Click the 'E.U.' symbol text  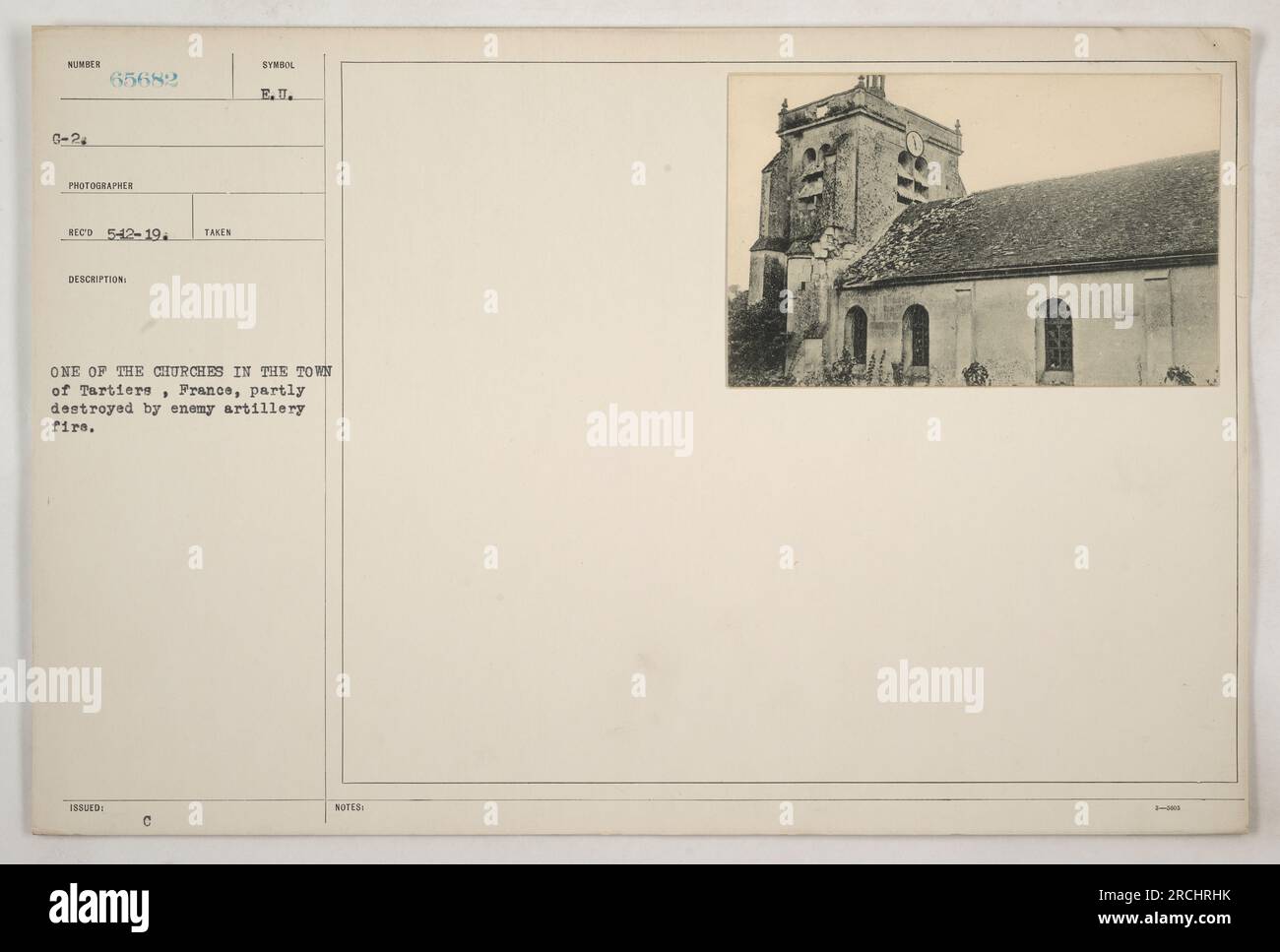click(279, 97)
